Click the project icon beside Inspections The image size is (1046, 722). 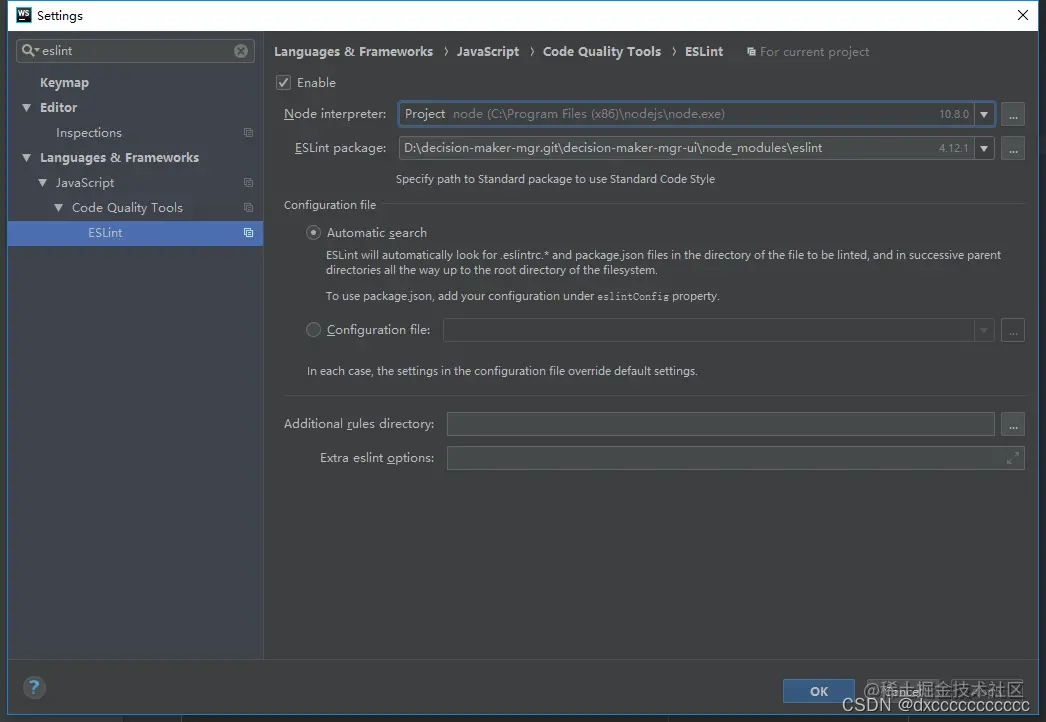248,133
